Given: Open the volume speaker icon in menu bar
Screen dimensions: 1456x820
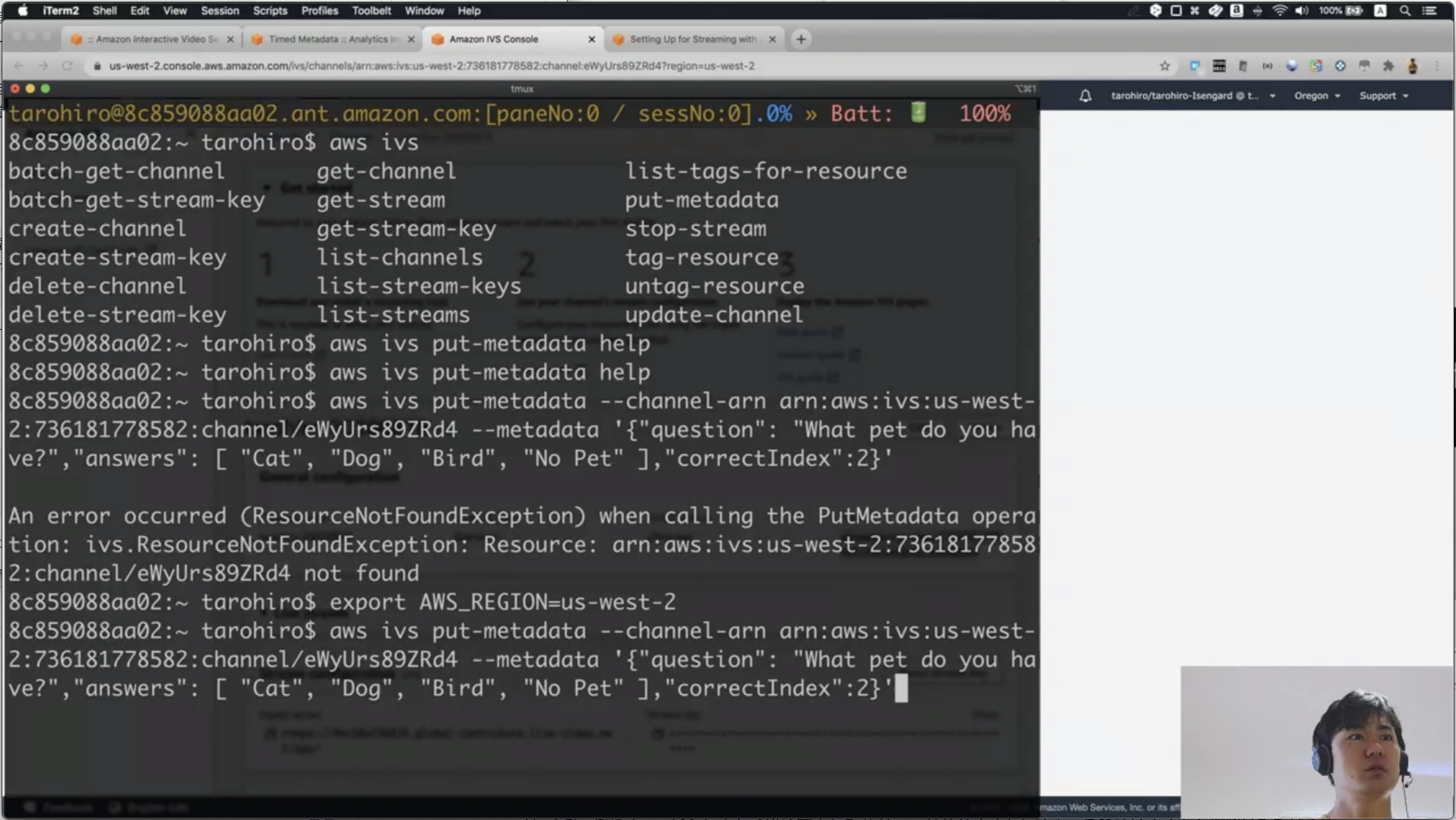Looking at the screenshot, I should click(1301, 11).
